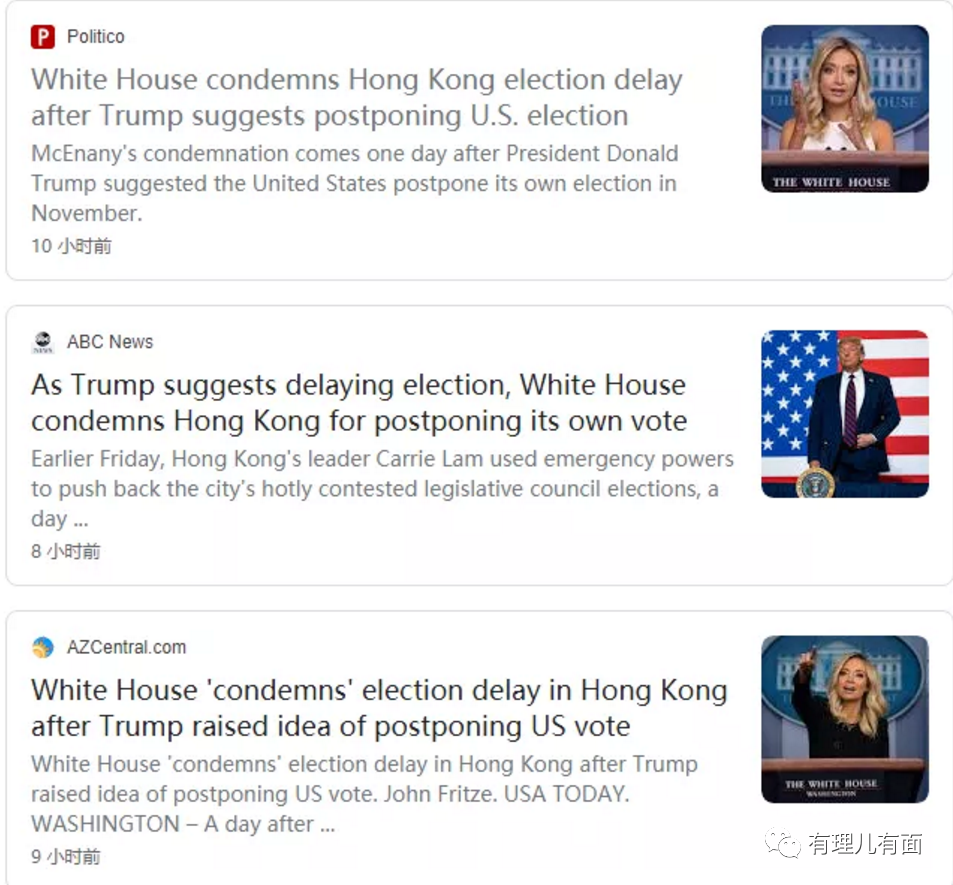Click the WeChat watermark logo icon
Image resolution: width=953 pixels, height=885 pixels.
click(x=783, y=844)
